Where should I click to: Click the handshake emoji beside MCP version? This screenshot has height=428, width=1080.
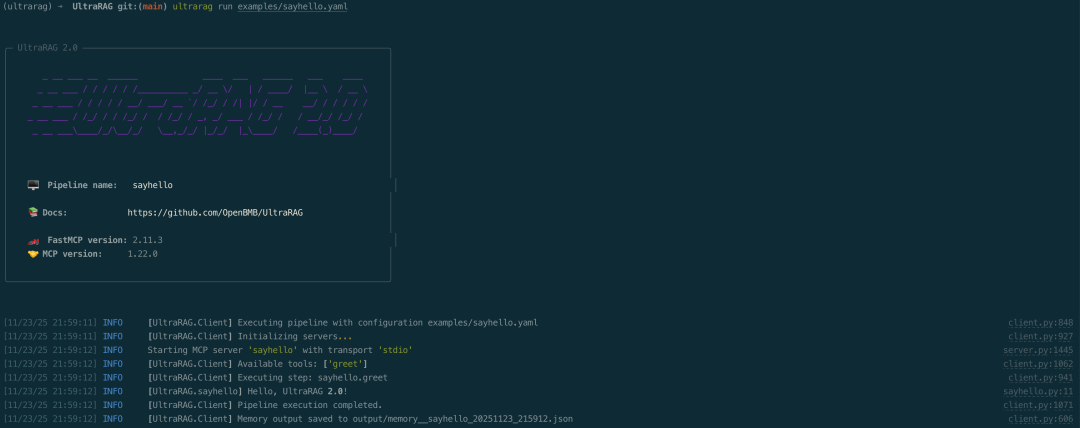[x=33, y=254]
